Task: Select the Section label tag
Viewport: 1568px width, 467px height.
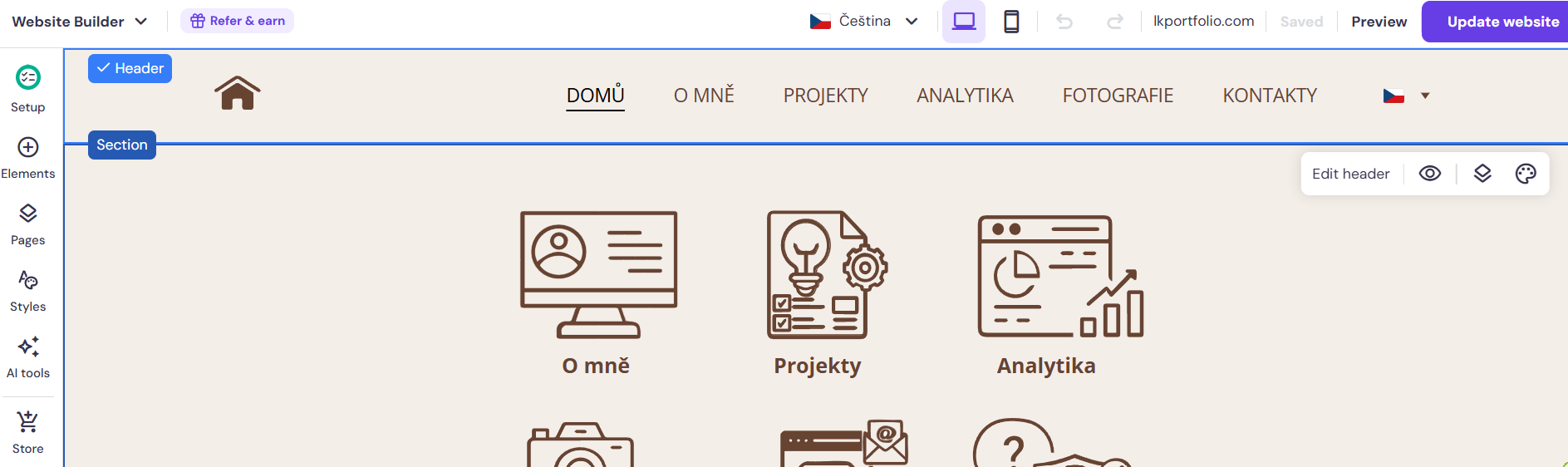Action: [122, 145]
